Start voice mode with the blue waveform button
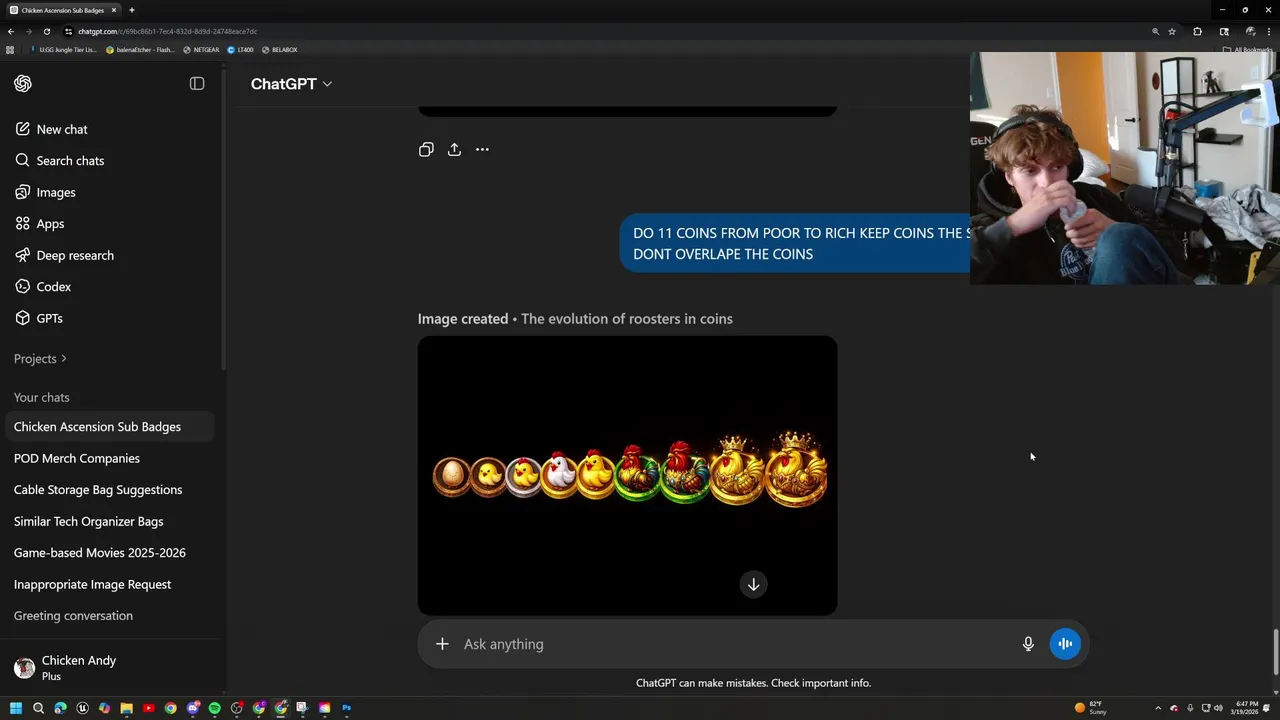 [x=1065, y=644]
